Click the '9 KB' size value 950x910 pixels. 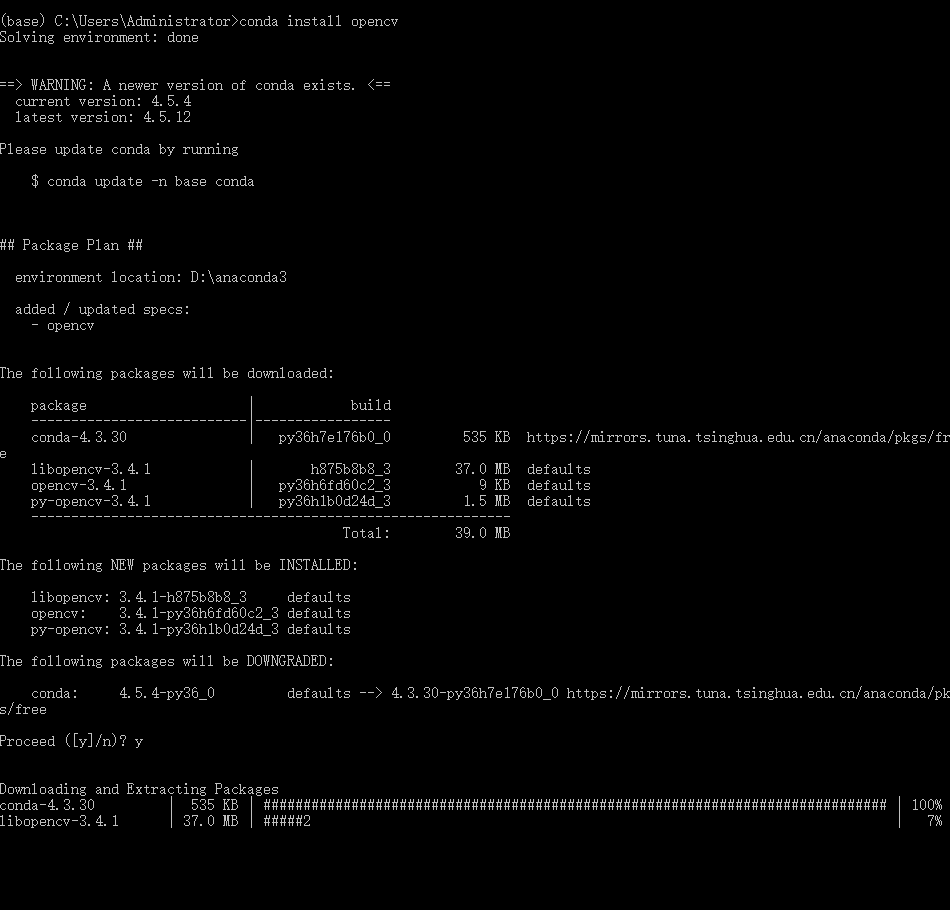(494, 485)
